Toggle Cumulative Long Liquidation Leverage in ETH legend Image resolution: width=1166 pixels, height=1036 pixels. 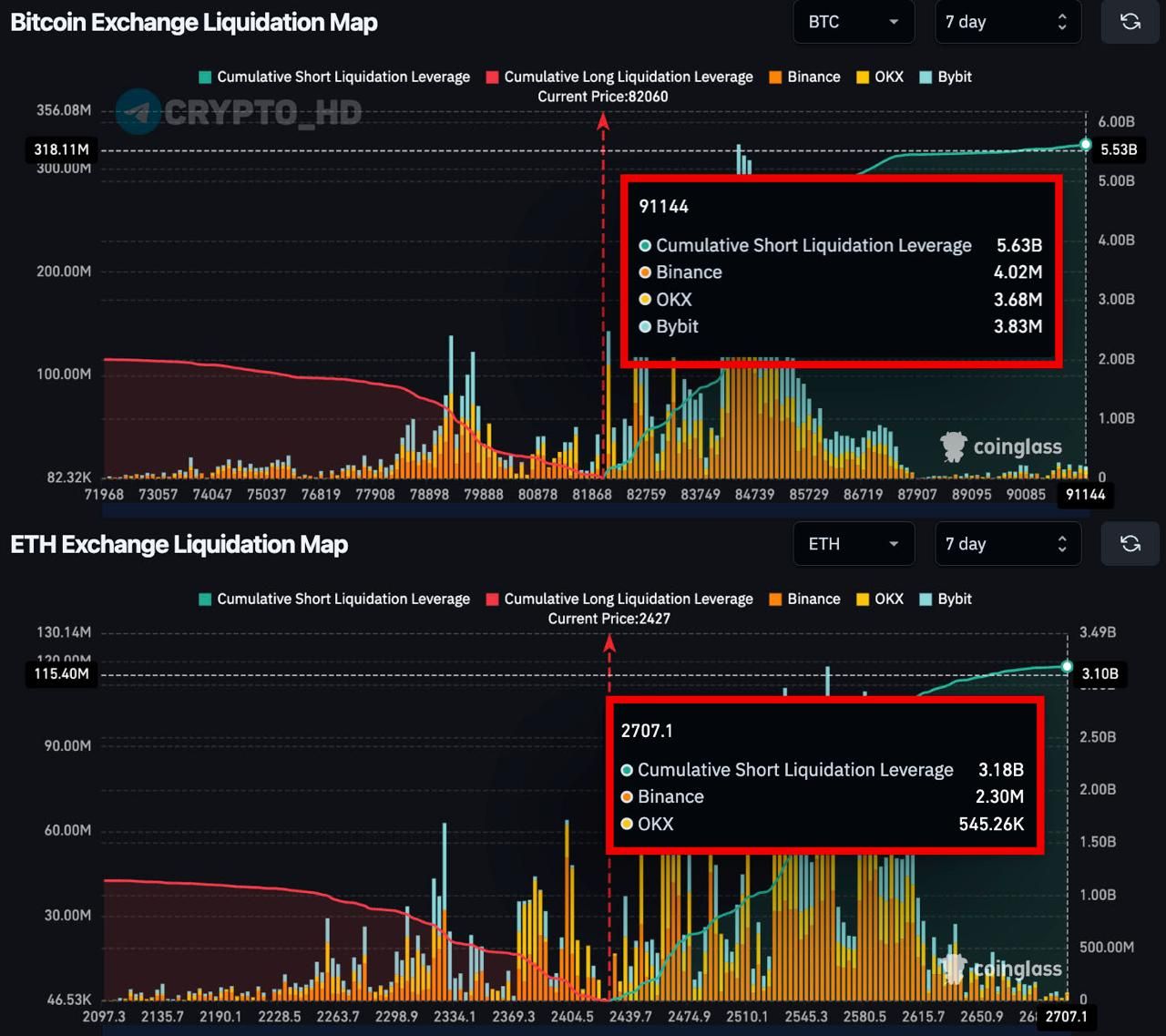(x=619, y=599)
